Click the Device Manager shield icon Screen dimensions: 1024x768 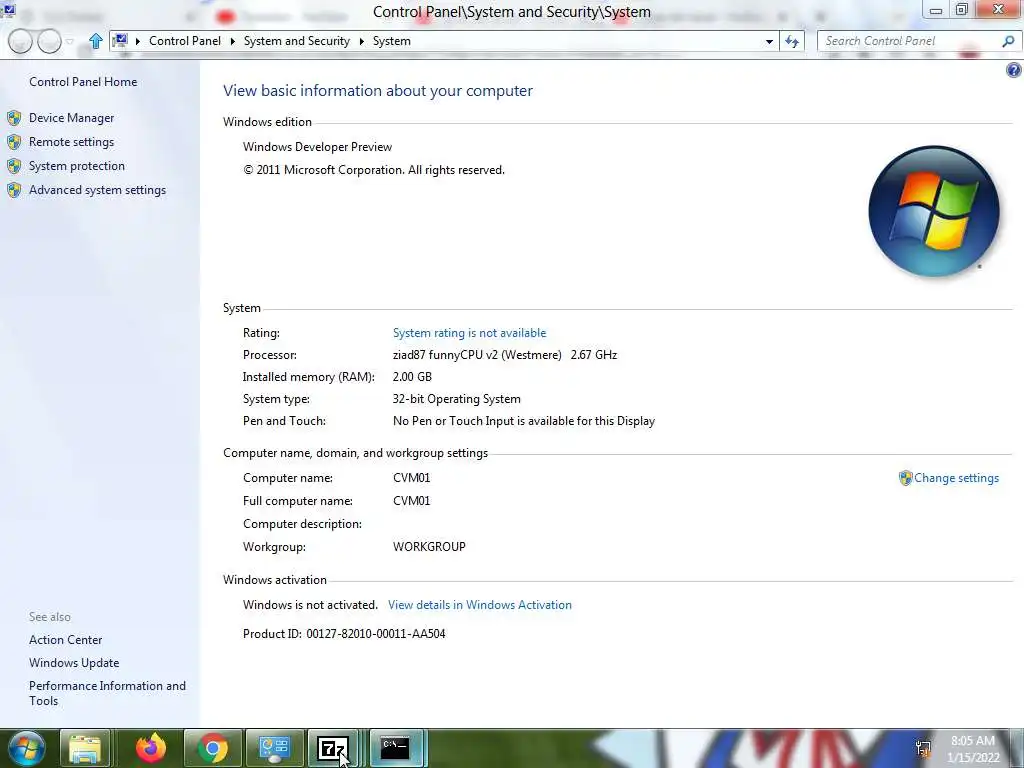click(x=14, y=118)
